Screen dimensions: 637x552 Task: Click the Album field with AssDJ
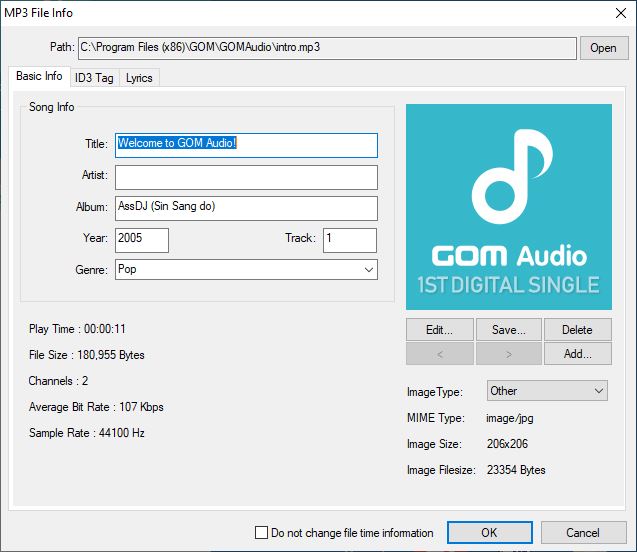click(x=246, y=208)
